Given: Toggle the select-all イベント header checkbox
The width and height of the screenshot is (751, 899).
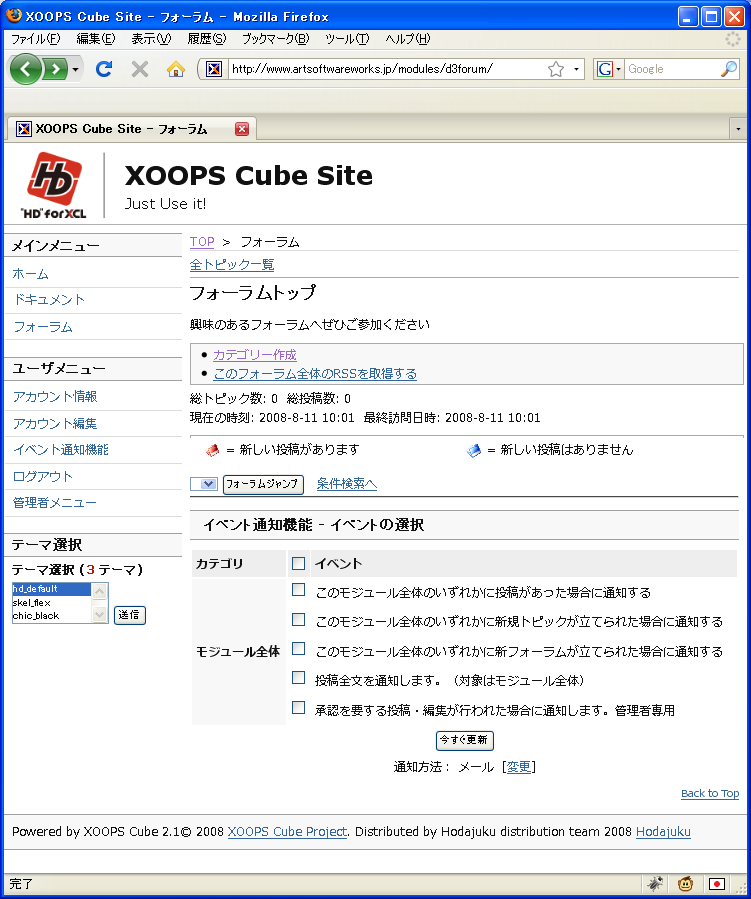Looking at the screenshot, I should pyautogui.click(x=298, y=564).
